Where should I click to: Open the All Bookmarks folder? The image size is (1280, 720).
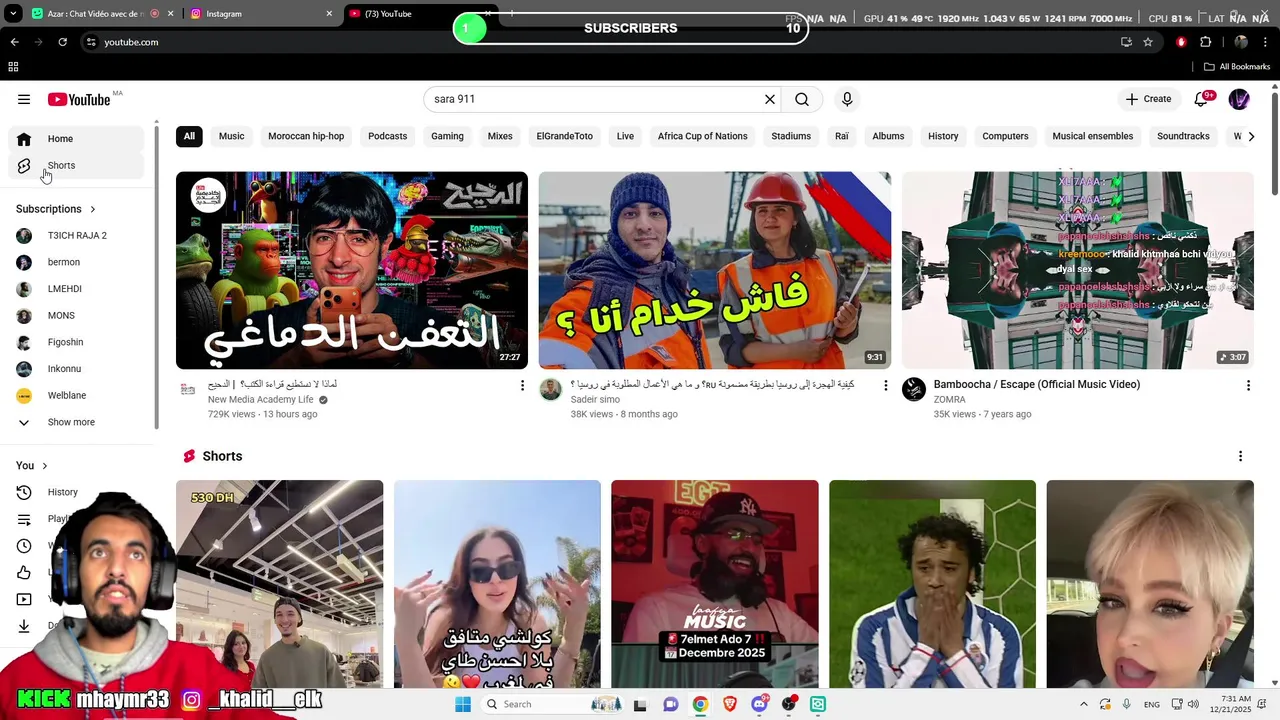tap(1237, 67)
